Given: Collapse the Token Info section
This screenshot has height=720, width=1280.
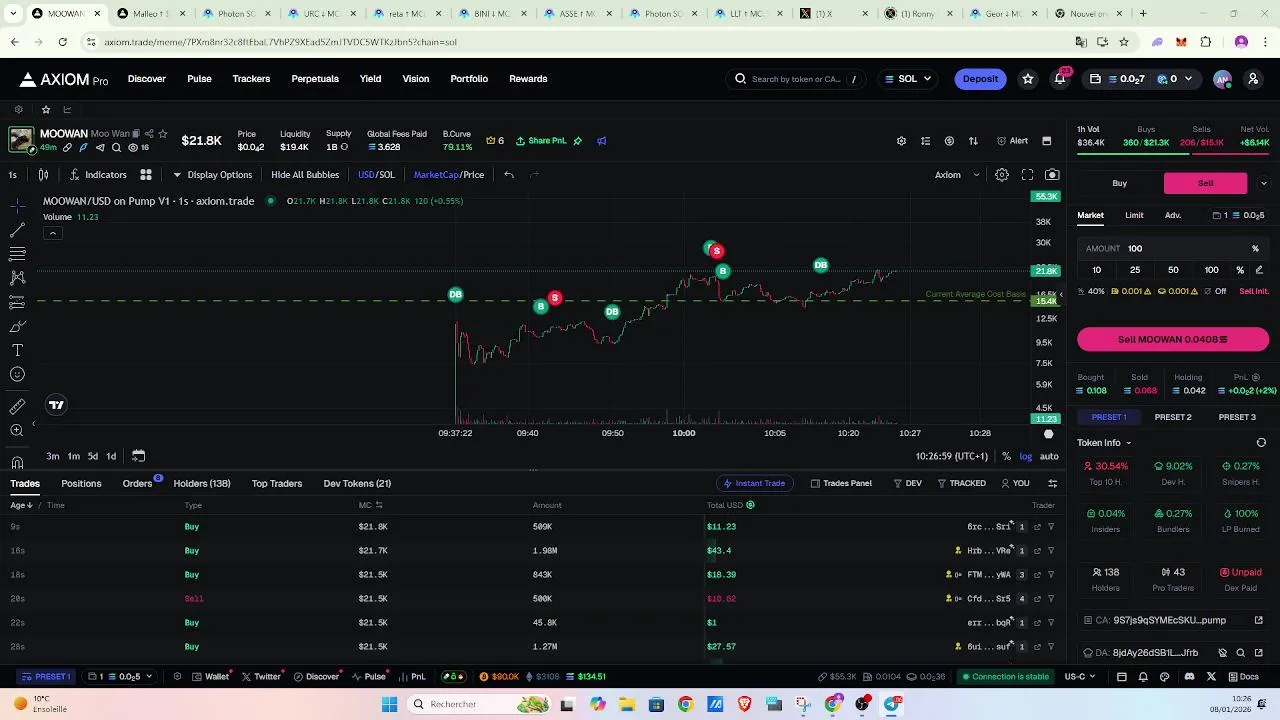Looking at the screenshot, I should tap(1104, 443).
